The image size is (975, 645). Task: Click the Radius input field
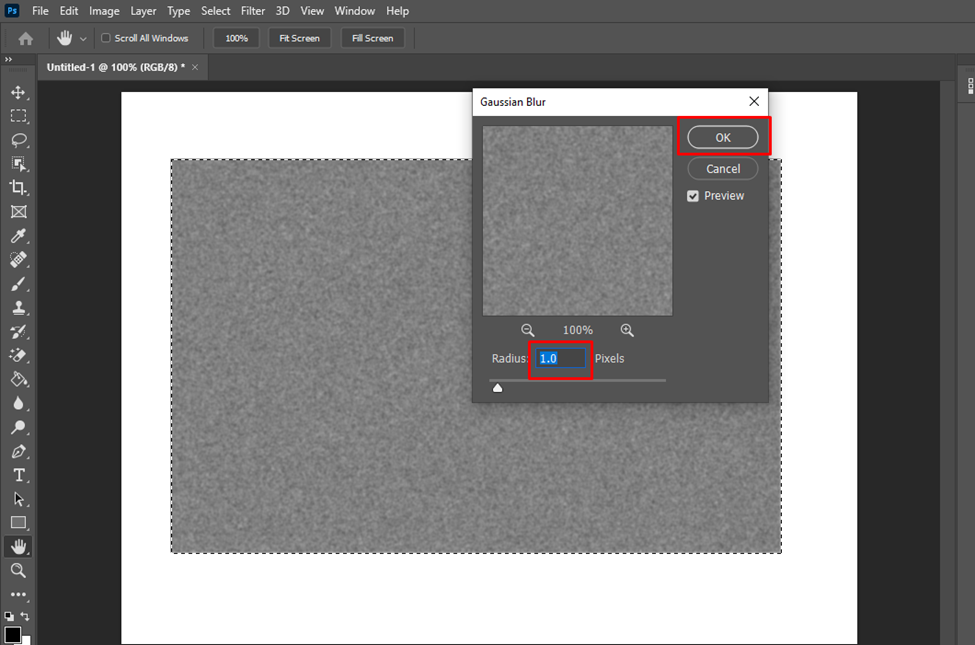pyautogui.click(x=560, y=358)
